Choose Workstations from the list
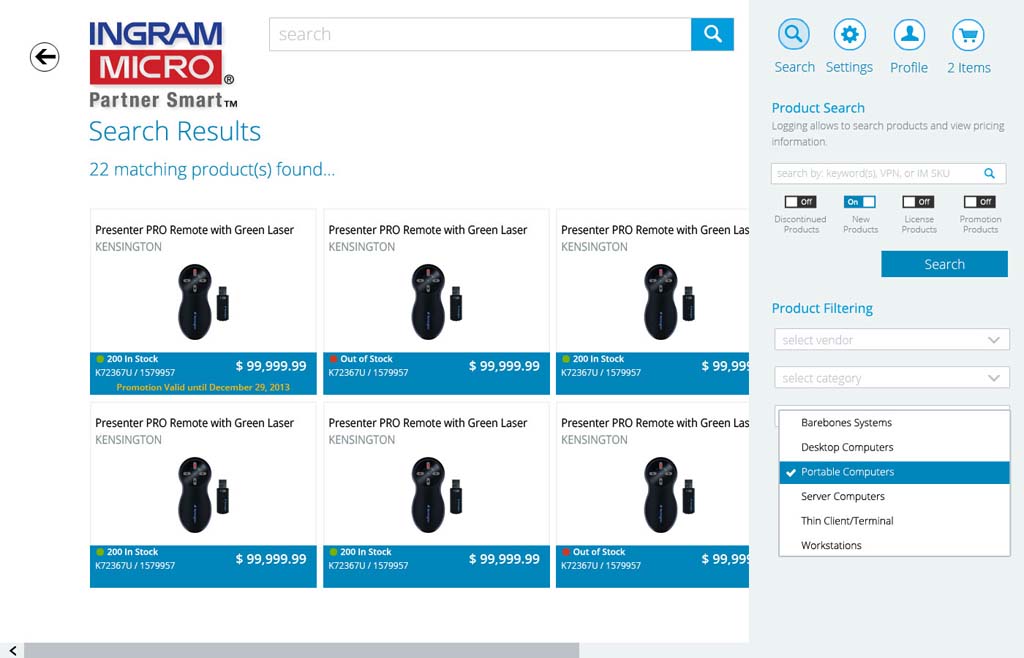The image size is (1024, 658). tap(831, 545)
